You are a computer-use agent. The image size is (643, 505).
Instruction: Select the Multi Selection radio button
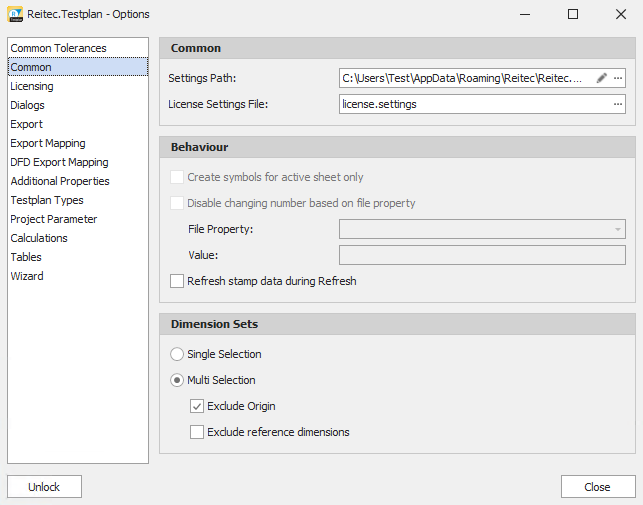coord(177,380)
